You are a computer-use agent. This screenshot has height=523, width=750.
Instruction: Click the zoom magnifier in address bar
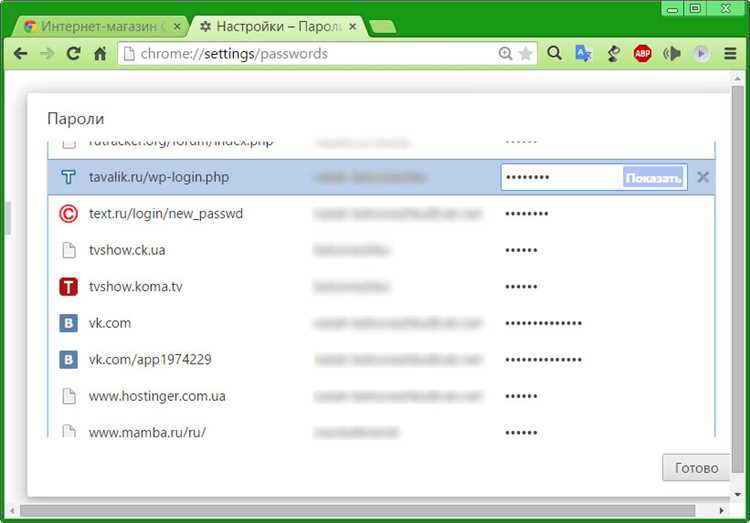point(505,54)
